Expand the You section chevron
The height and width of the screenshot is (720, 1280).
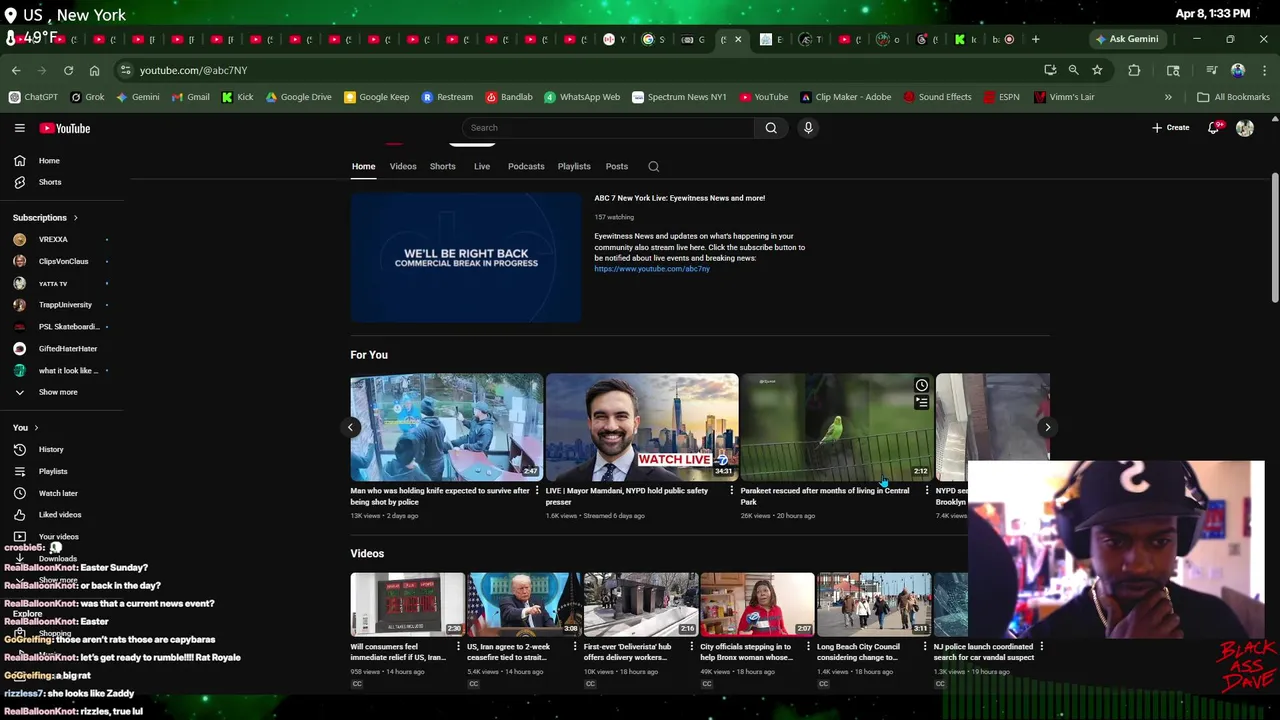[x=37, y=428]
